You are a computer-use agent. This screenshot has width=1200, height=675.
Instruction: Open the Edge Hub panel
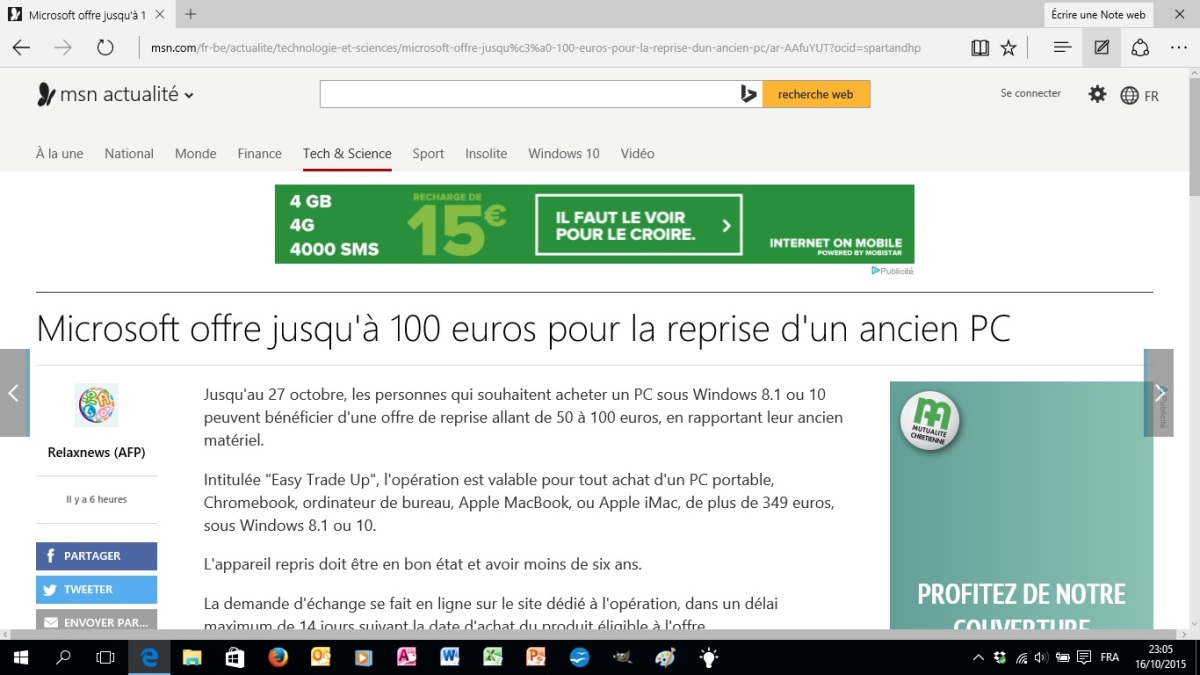point(1063,47)
